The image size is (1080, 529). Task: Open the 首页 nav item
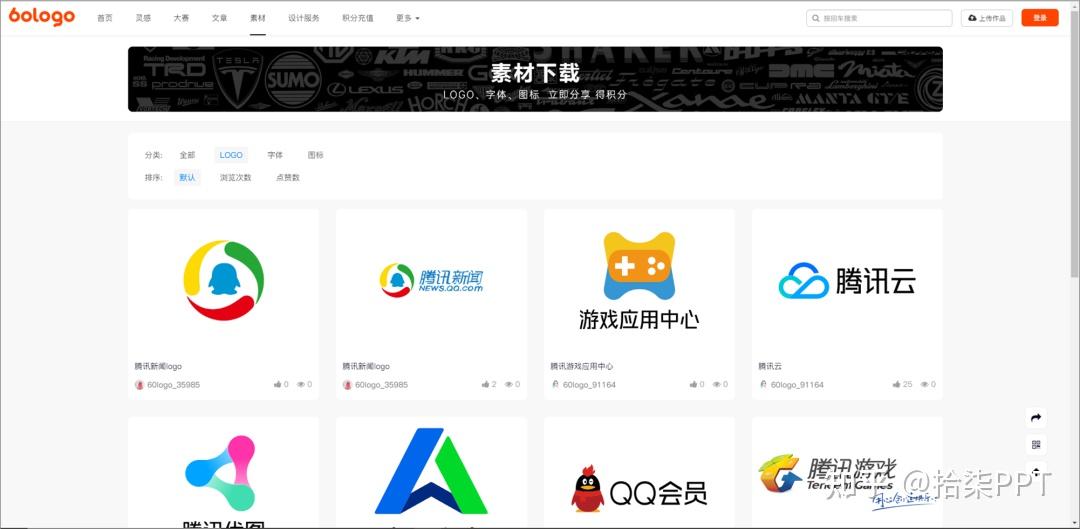click(x=105, y=18)
